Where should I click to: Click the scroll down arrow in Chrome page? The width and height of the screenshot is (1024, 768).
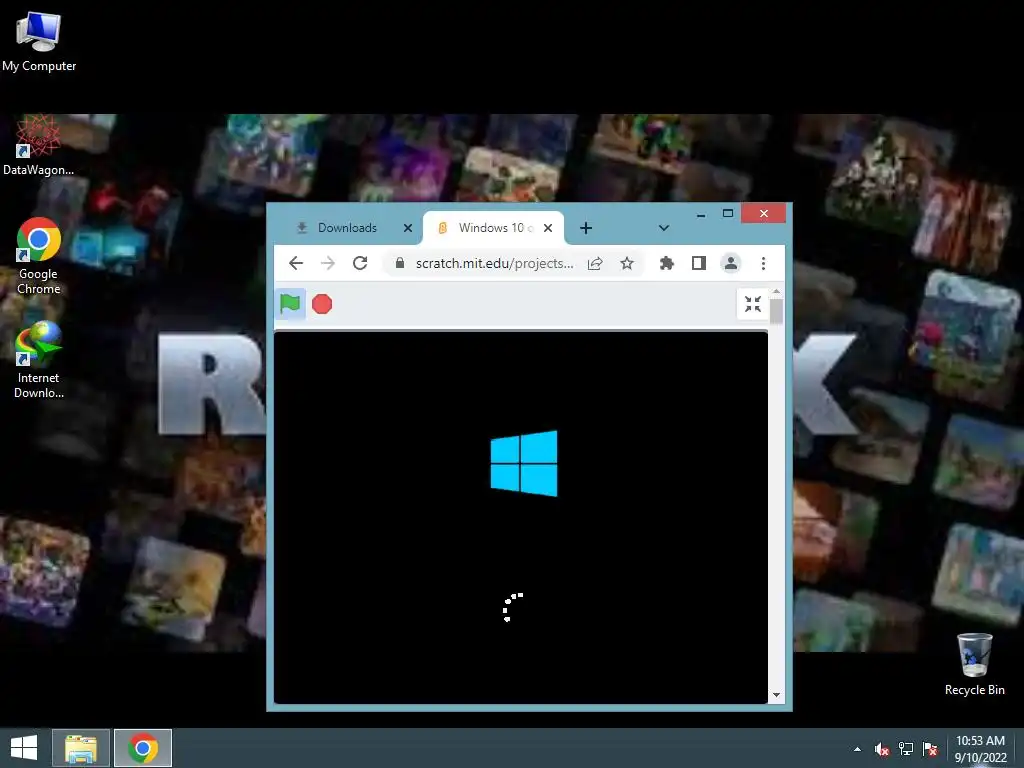(x=776, y=695)
